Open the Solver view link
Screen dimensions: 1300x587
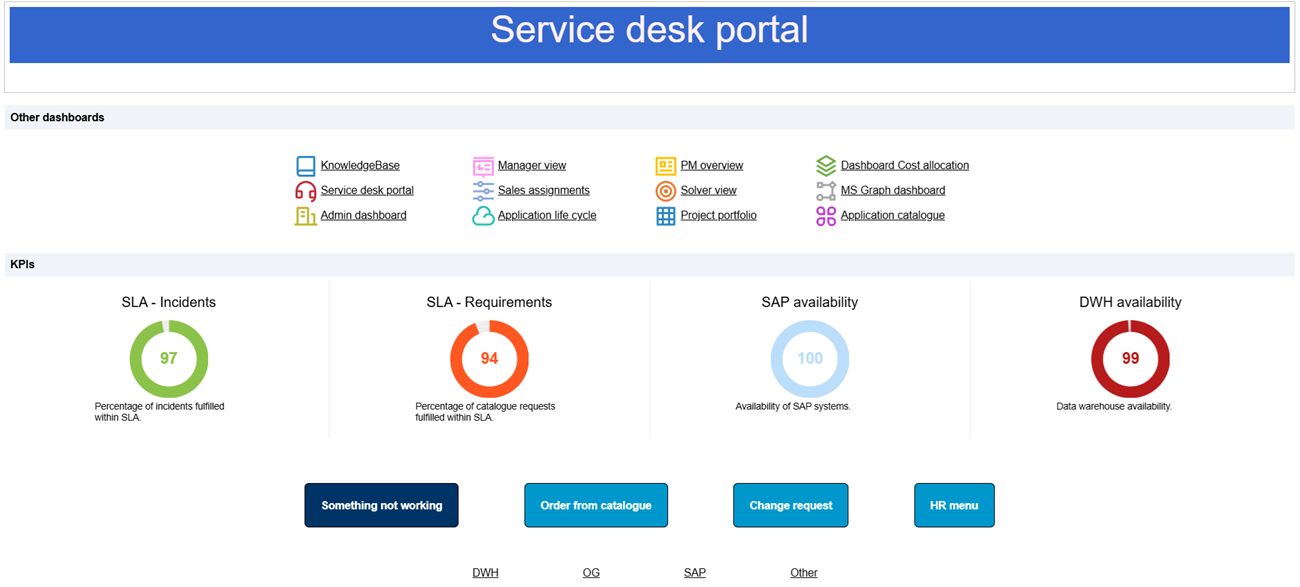click(709, 191)
